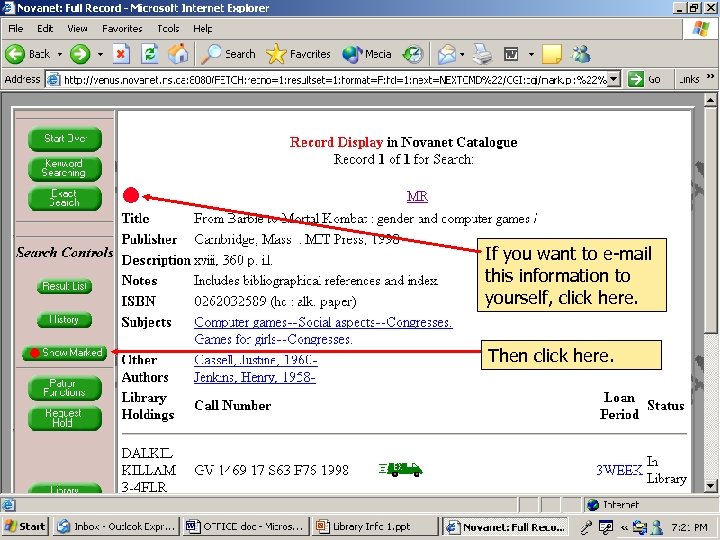Switch to the Word document taskbar item
The height and width of the screenshot is (540, 720).
coord(245,526)
